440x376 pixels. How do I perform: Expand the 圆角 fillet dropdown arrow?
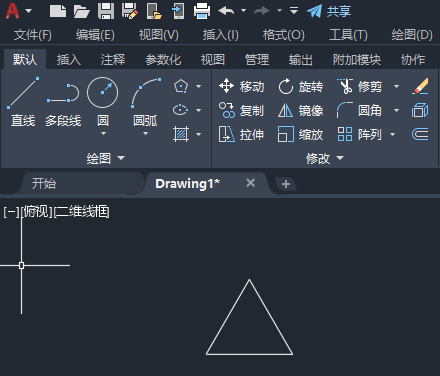click(396, 111)
